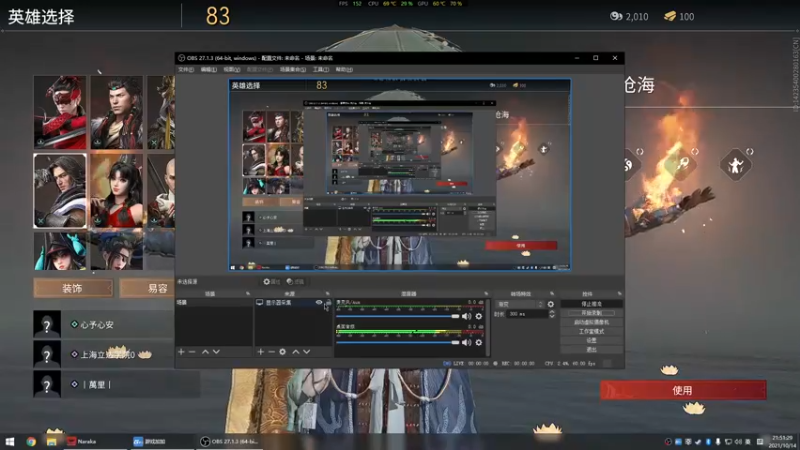
Task: Select the hero with teal horns portrait
Action: tap(60, 251)
